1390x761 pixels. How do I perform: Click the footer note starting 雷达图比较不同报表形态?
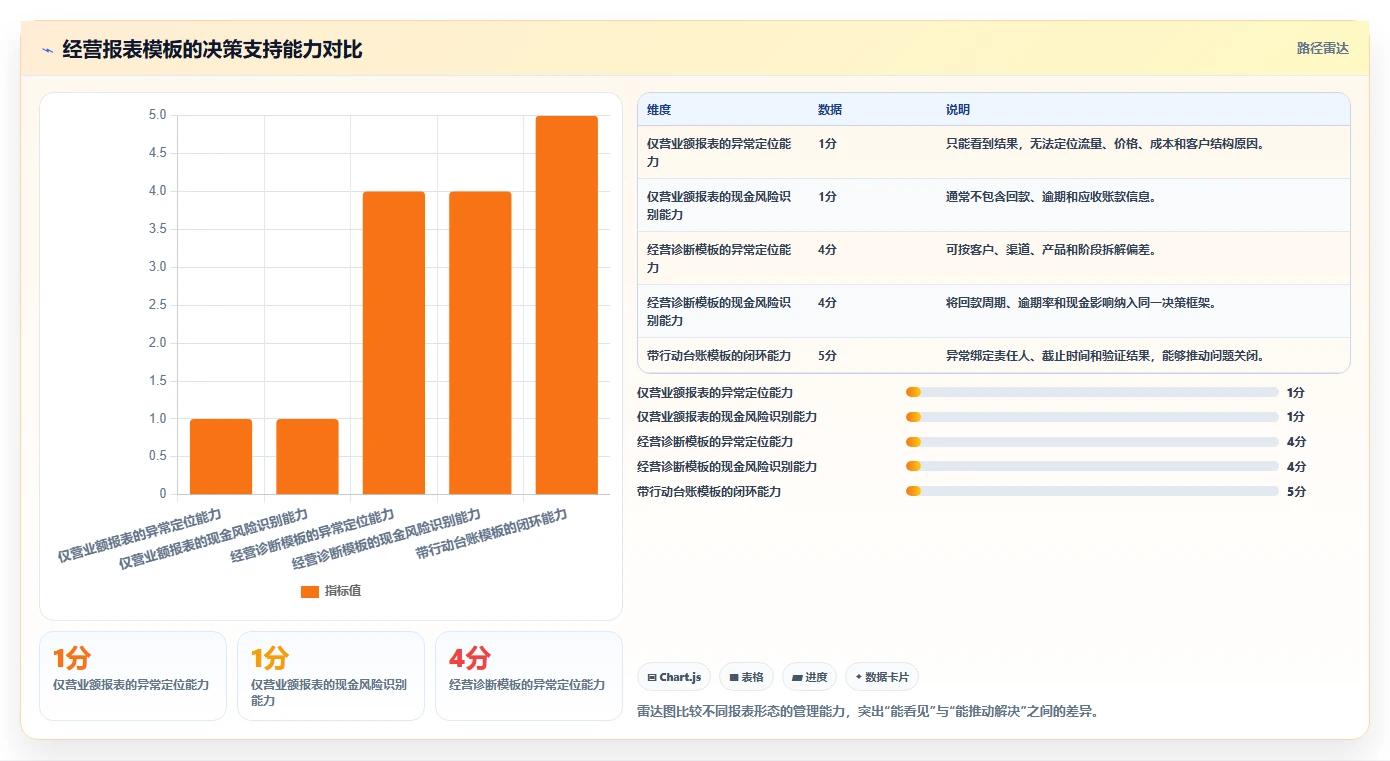[x=868, y=712]
